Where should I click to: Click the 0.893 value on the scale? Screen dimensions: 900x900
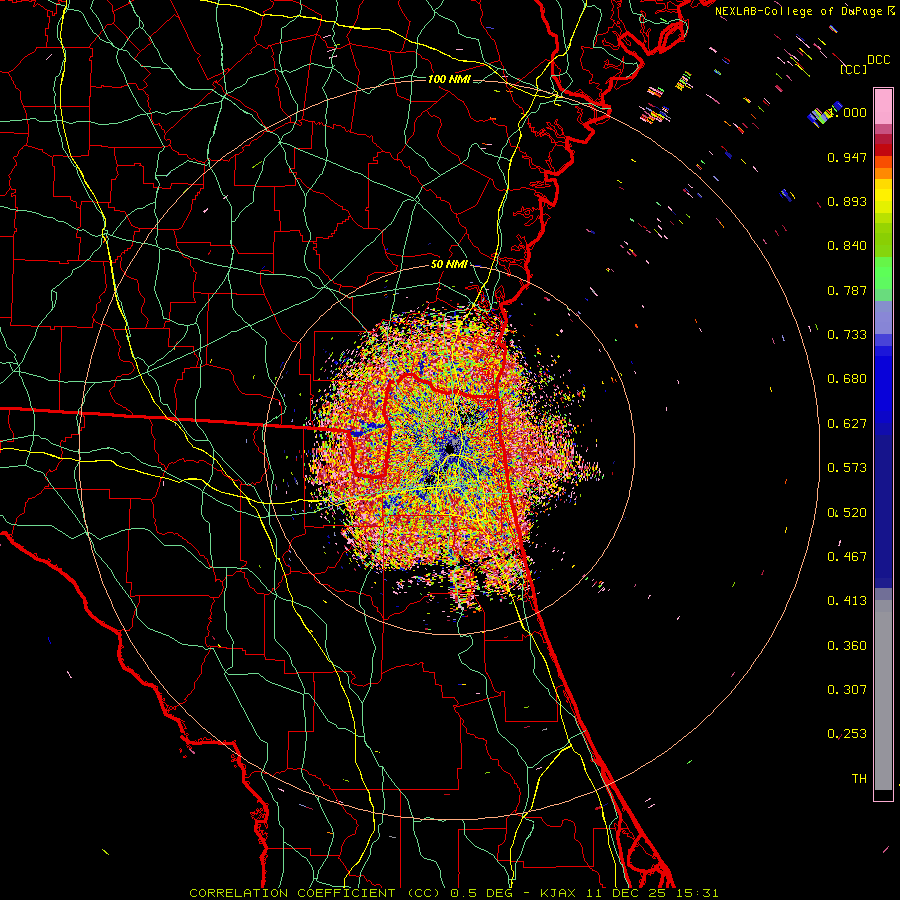847,201
